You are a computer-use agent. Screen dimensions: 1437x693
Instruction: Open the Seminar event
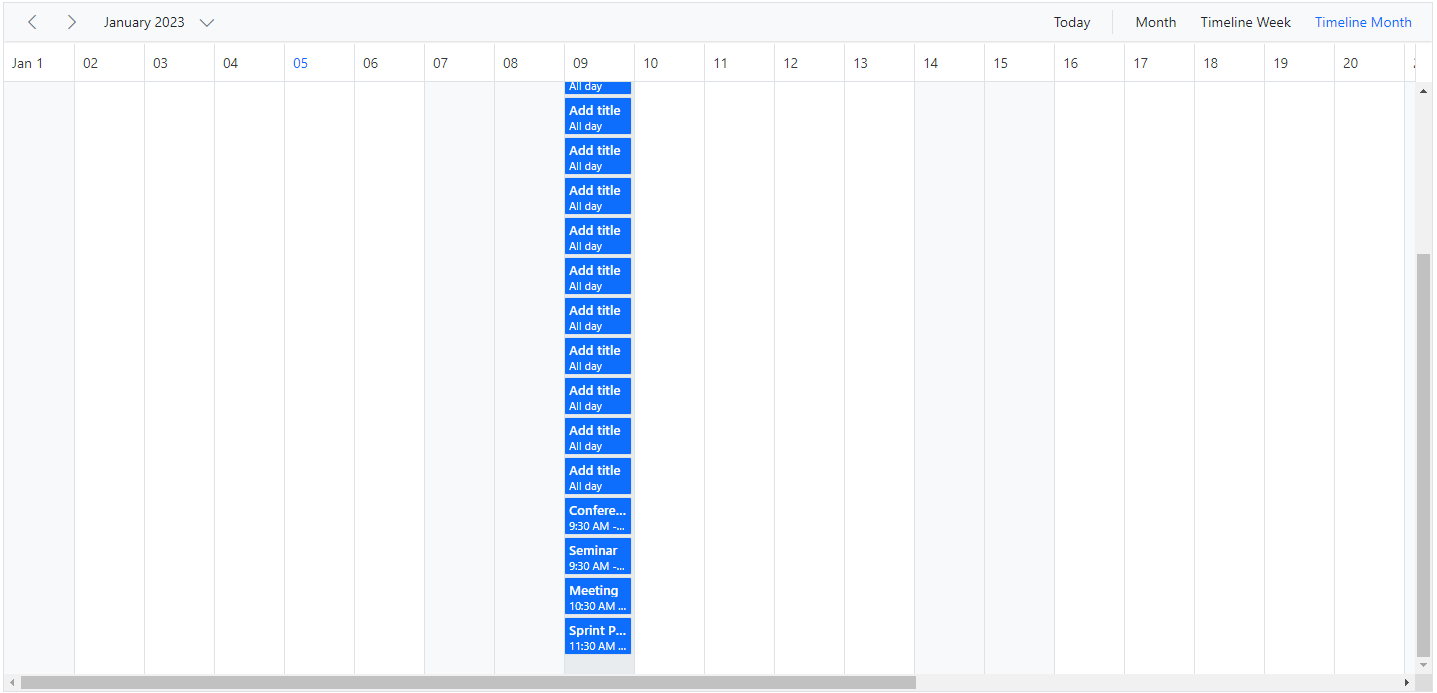pyautogui.click(x=598, y=556)
